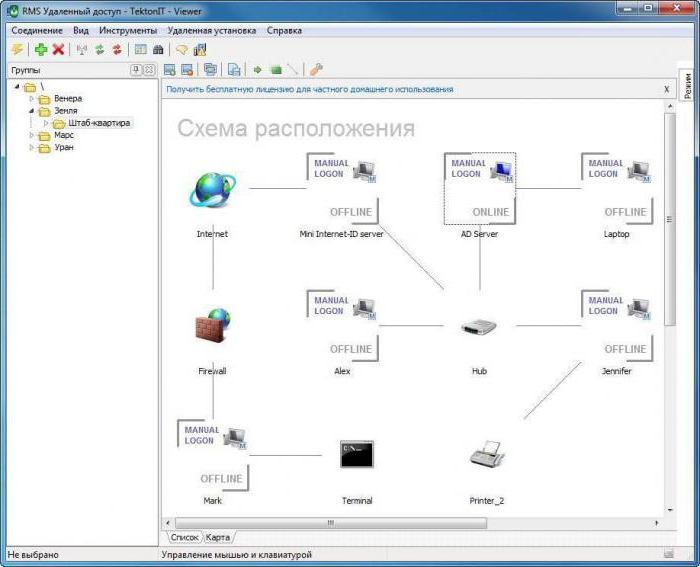Select the Printer_2 node
The image size is (700, 567).
tap(487, 454)
